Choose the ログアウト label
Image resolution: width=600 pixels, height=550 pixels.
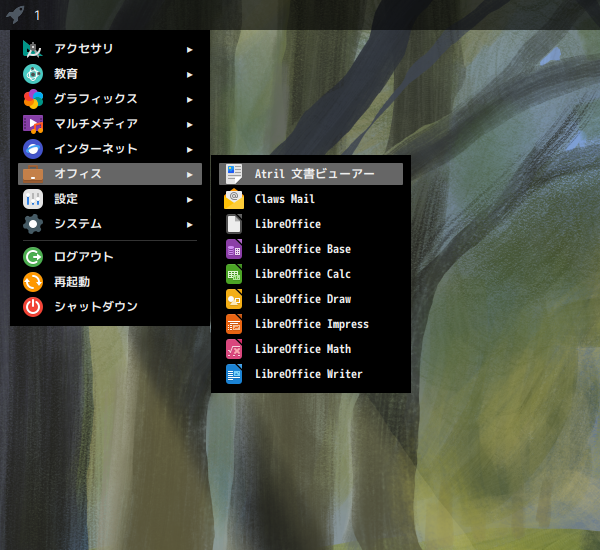coord(84,257)
